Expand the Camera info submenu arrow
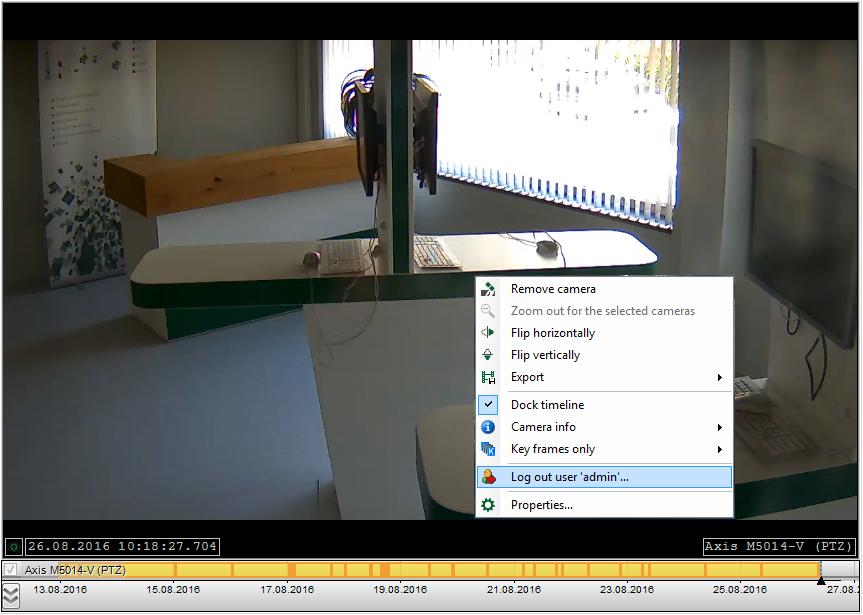This screenshot has height=615, width=863. [719, 427]
